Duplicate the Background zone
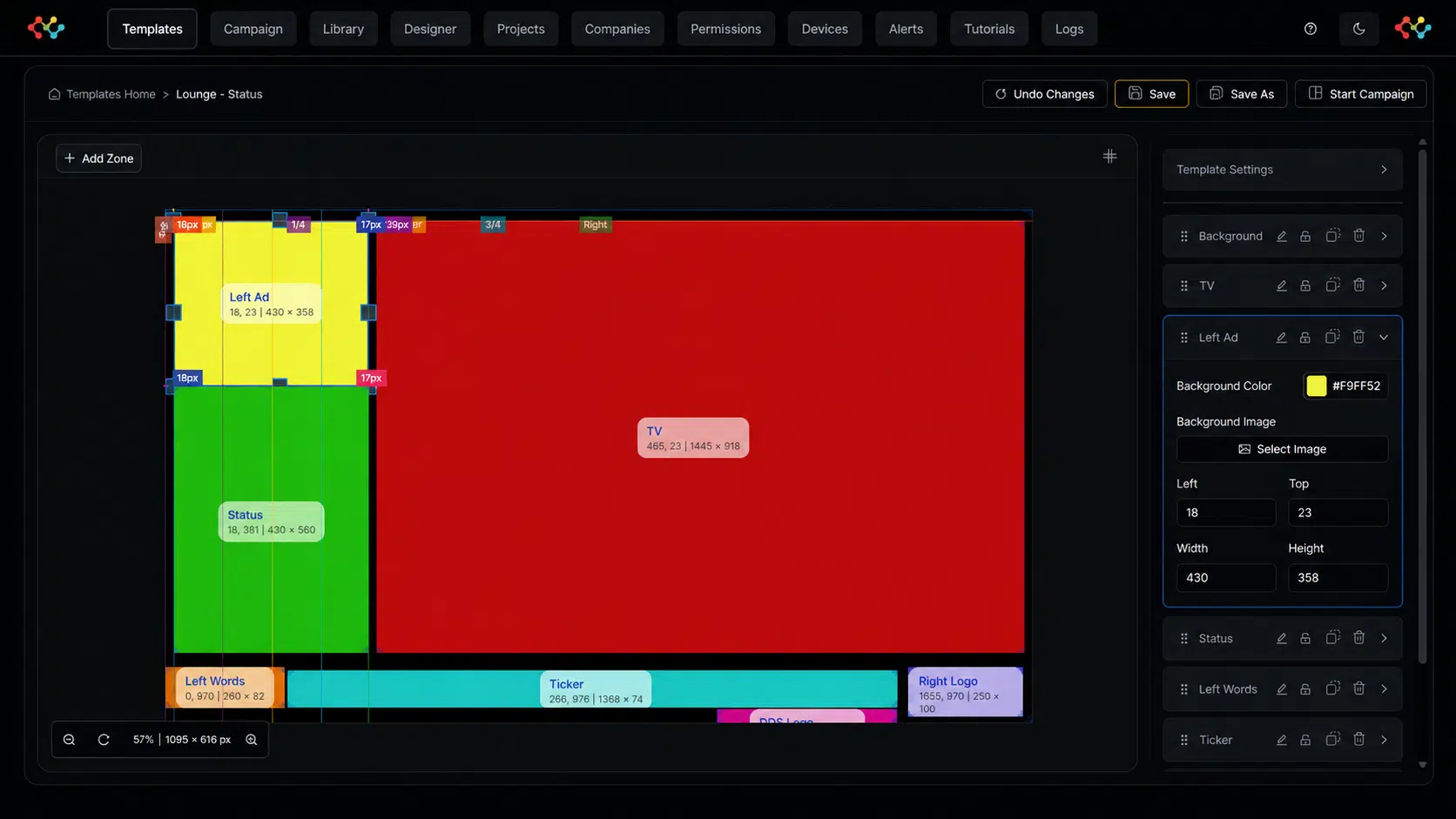1456x819 pixels. coord(1332,236)
